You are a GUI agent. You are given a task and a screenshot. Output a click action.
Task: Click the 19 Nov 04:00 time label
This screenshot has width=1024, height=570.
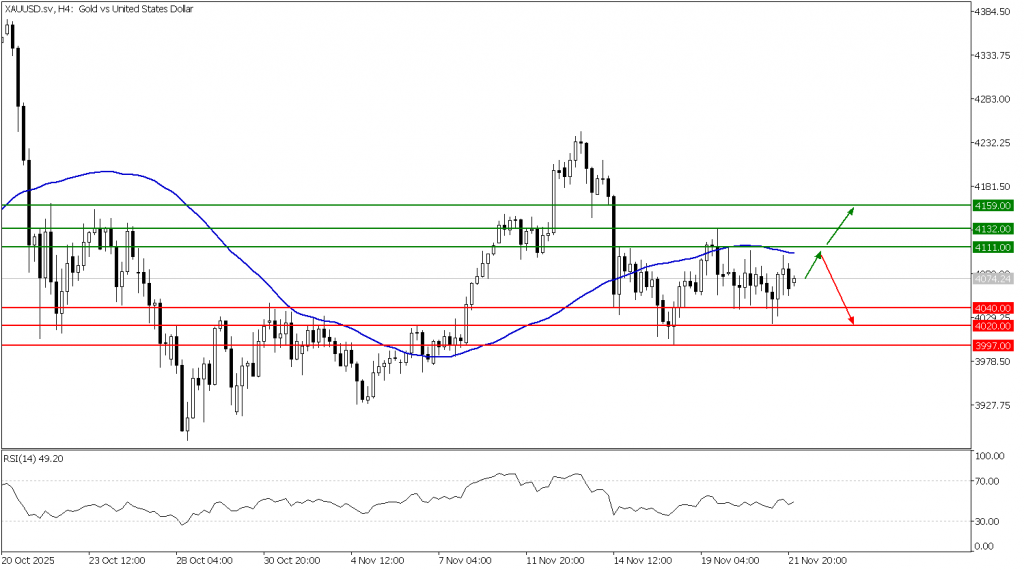click(730, 561)
